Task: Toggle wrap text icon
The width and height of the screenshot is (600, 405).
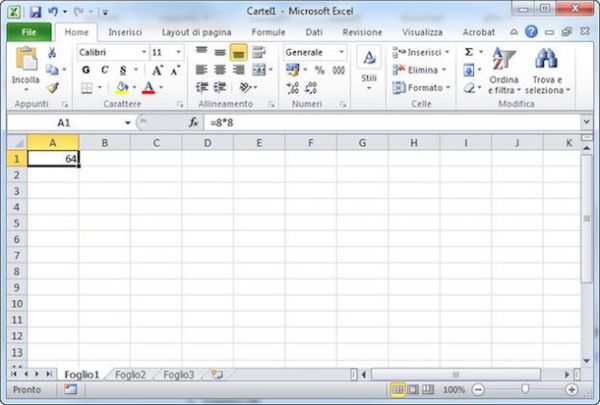Action: pos(259,52)
